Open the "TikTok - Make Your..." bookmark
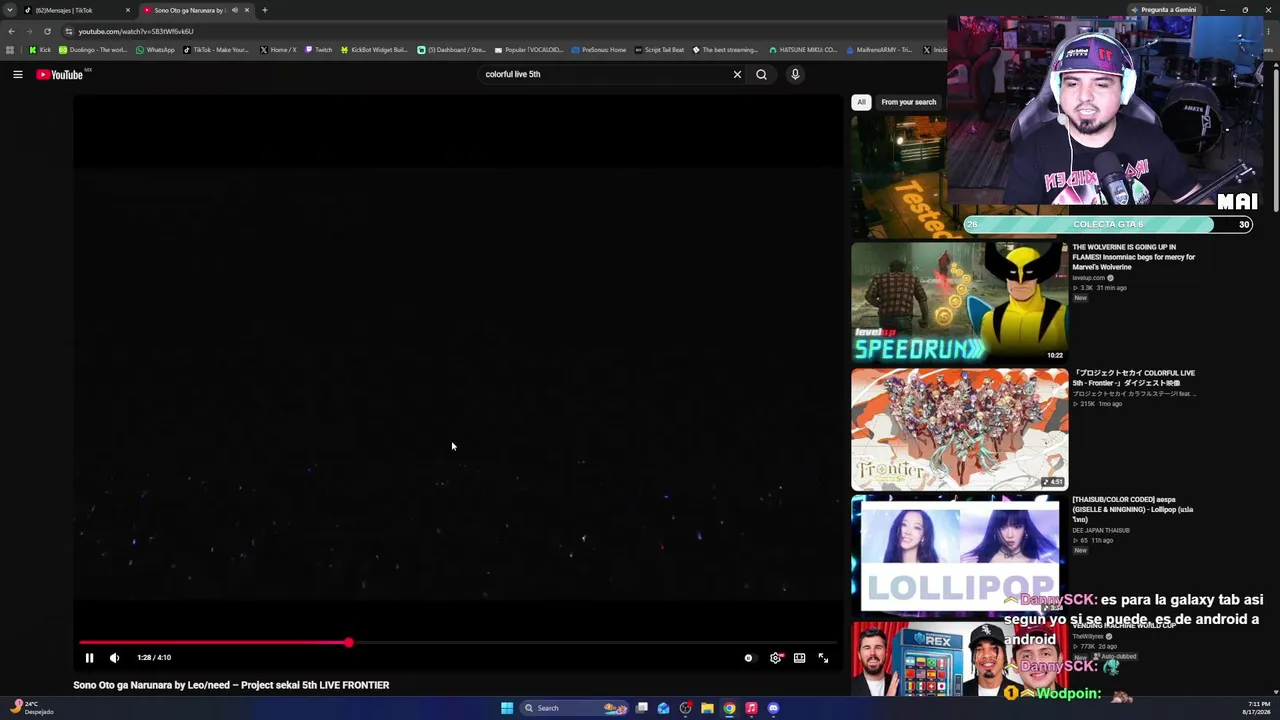Screen dimensions: 1280x720 coord(216,50)
